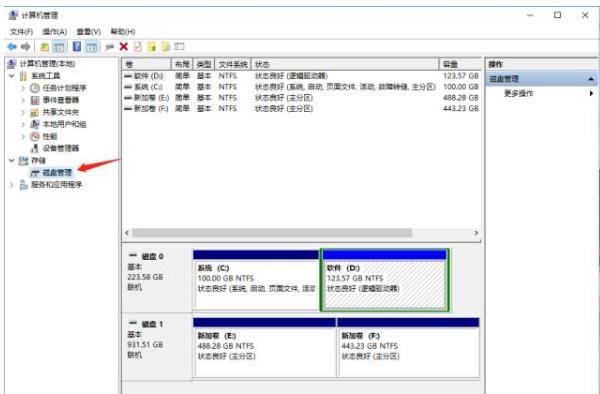
Task: Select the 软件 (D:) volume row
Action: [x=302, y=76]
